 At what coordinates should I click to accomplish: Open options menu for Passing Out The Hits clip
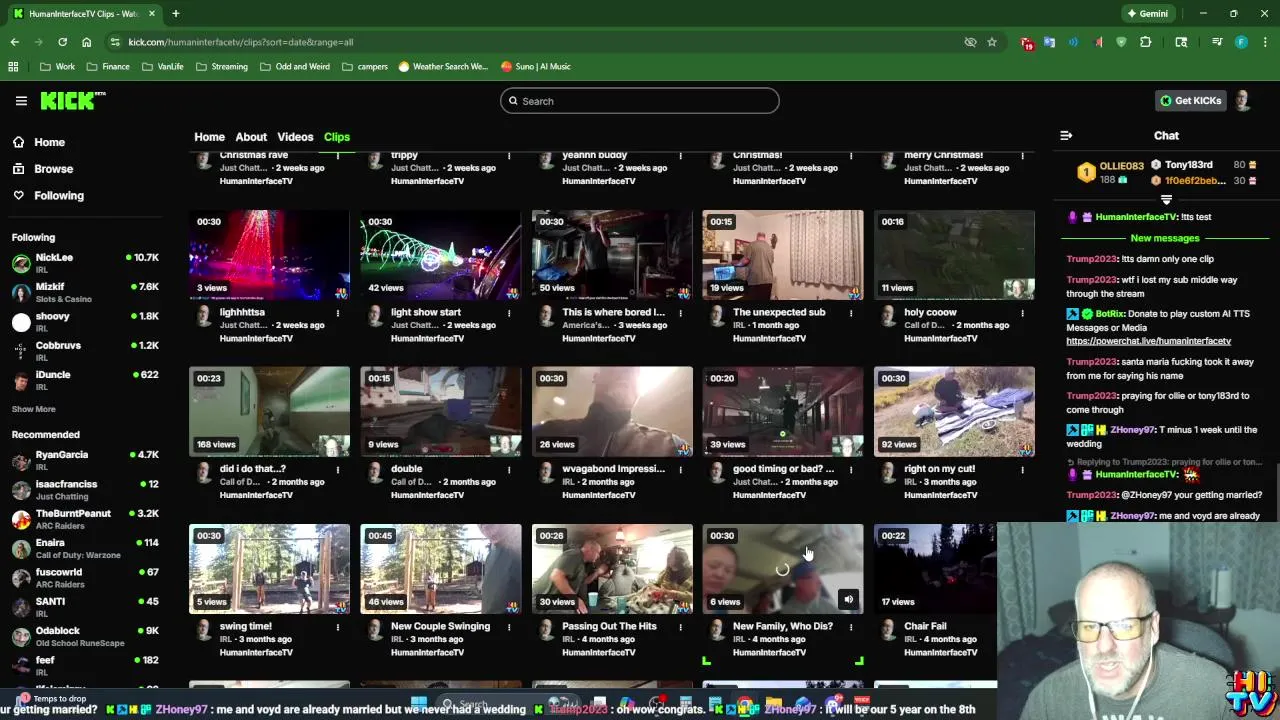tap(680, 627)
